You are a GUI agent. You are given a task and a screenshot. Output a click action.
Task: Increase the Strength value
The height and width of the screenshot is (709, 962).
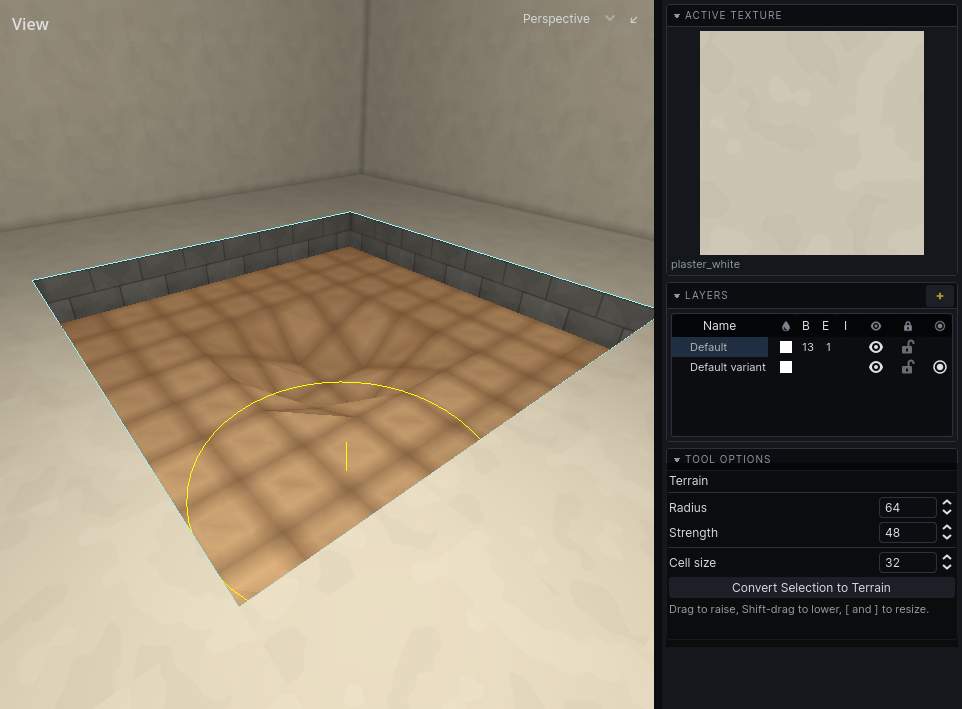click(x=947, y=528)
